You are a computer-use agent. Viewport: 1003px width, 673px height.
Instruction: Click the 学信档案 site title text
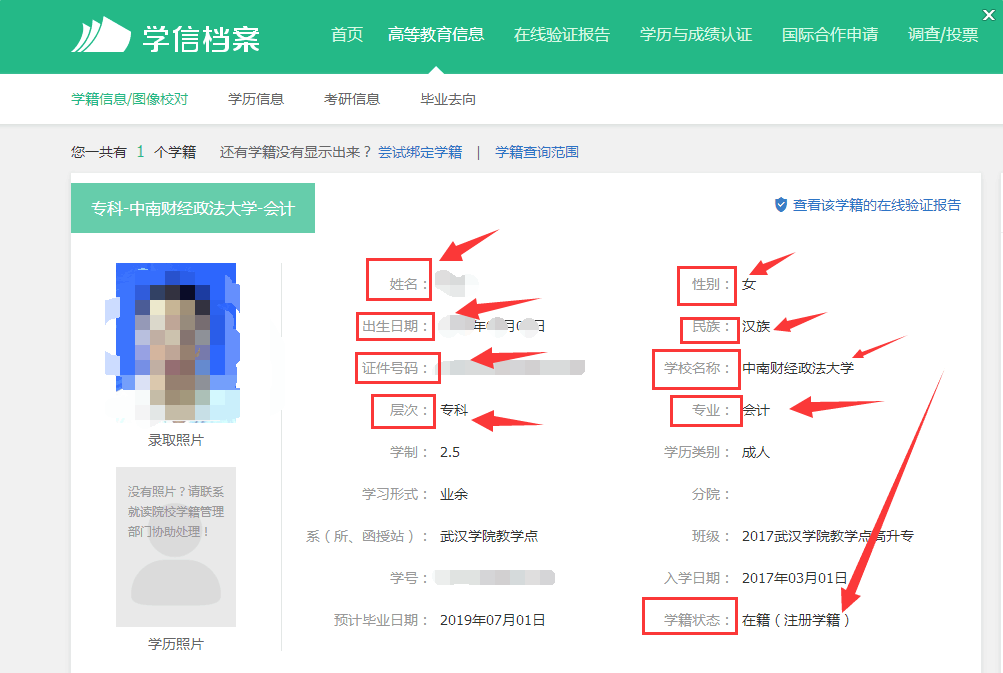[201, 38]
